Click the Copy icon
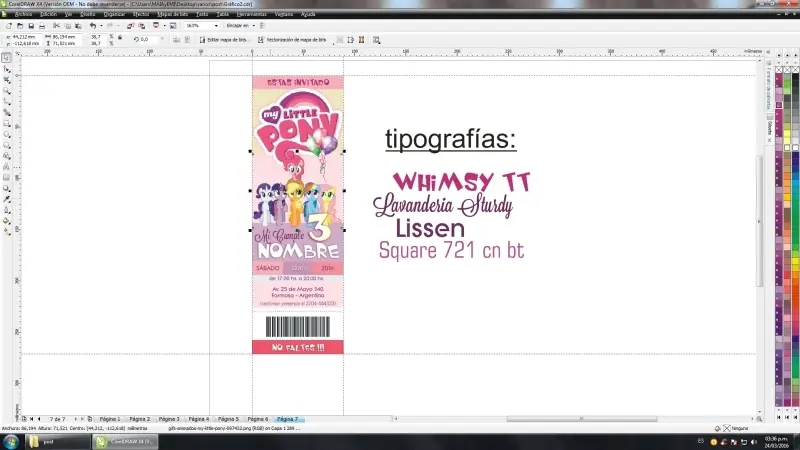 [x=67, y=26]
